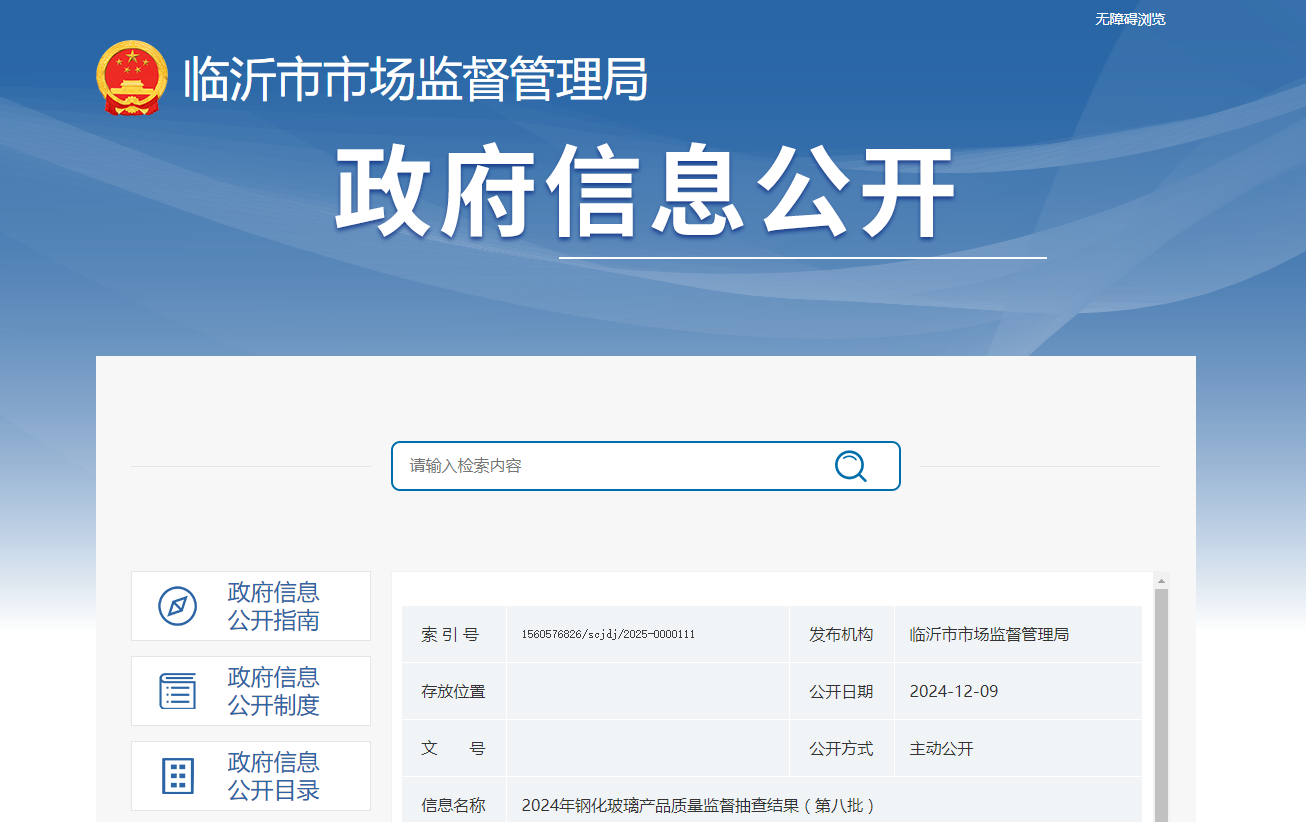Select the 政府信息公开制度 text label
Viewport: 1306px width, 822px height.
(x=273, y=691)
